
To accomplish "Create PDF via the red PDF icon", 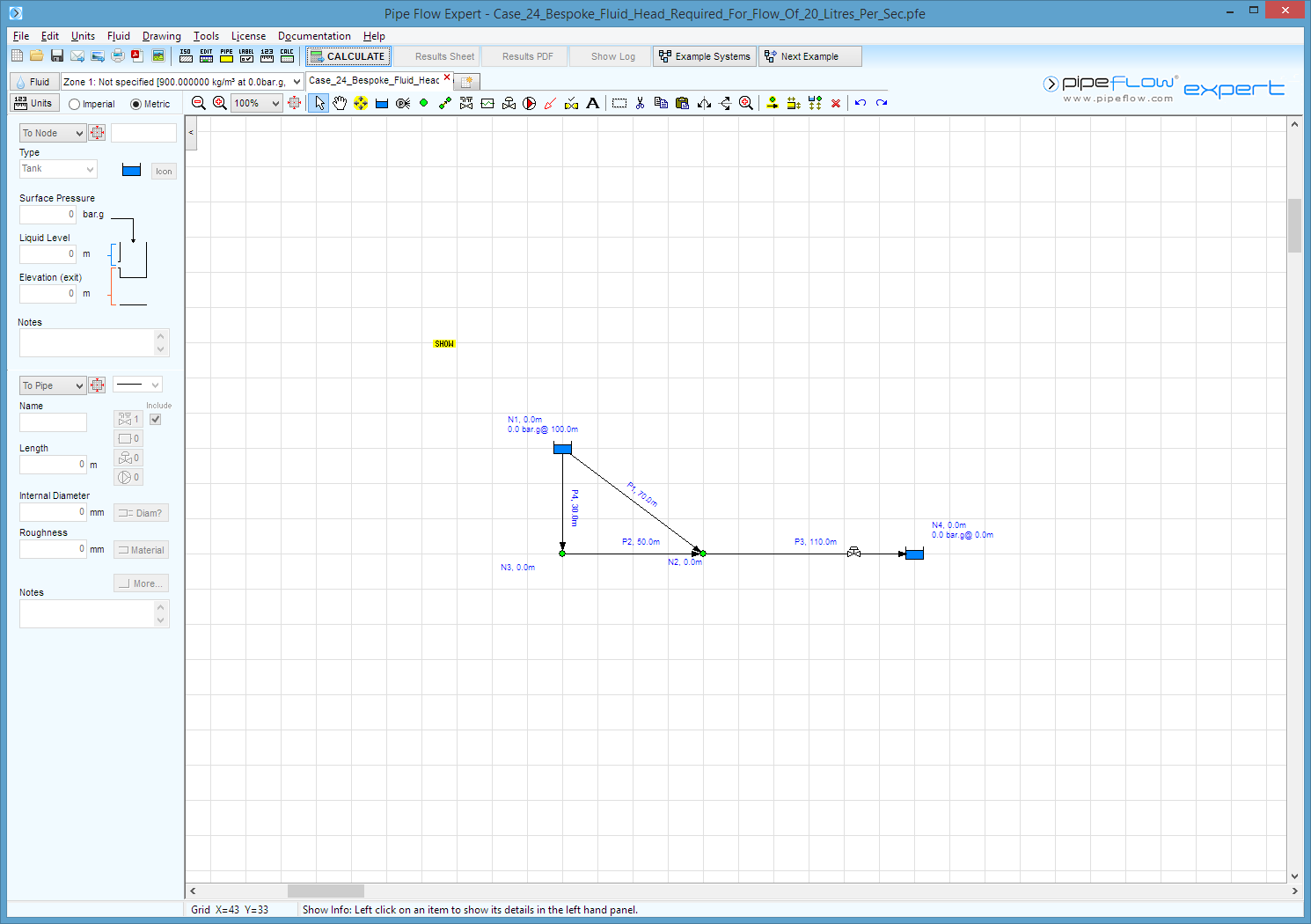I will point(137,55).
